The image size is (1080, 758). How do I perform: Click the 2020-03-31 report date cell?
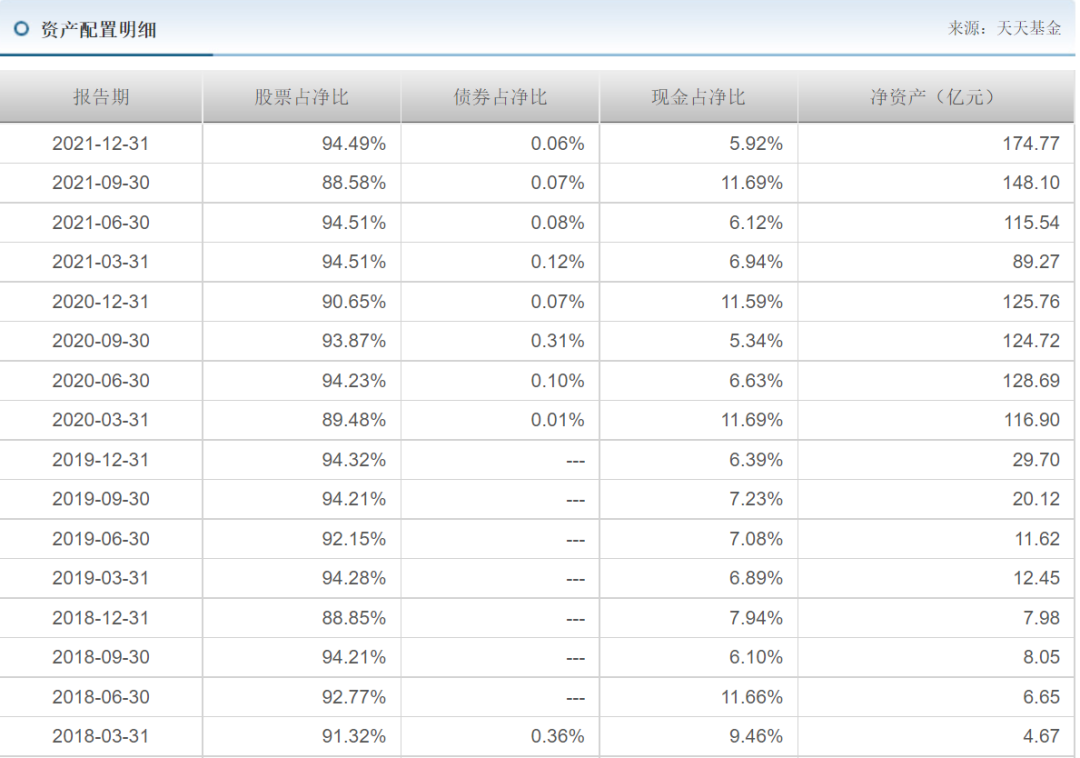click(x=100, y=420)
